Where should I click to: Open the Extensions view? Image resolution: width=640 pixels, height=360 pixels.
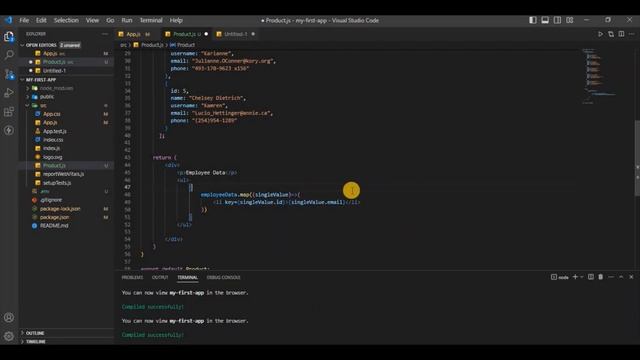pyautogui.click(x=9, y=111)
